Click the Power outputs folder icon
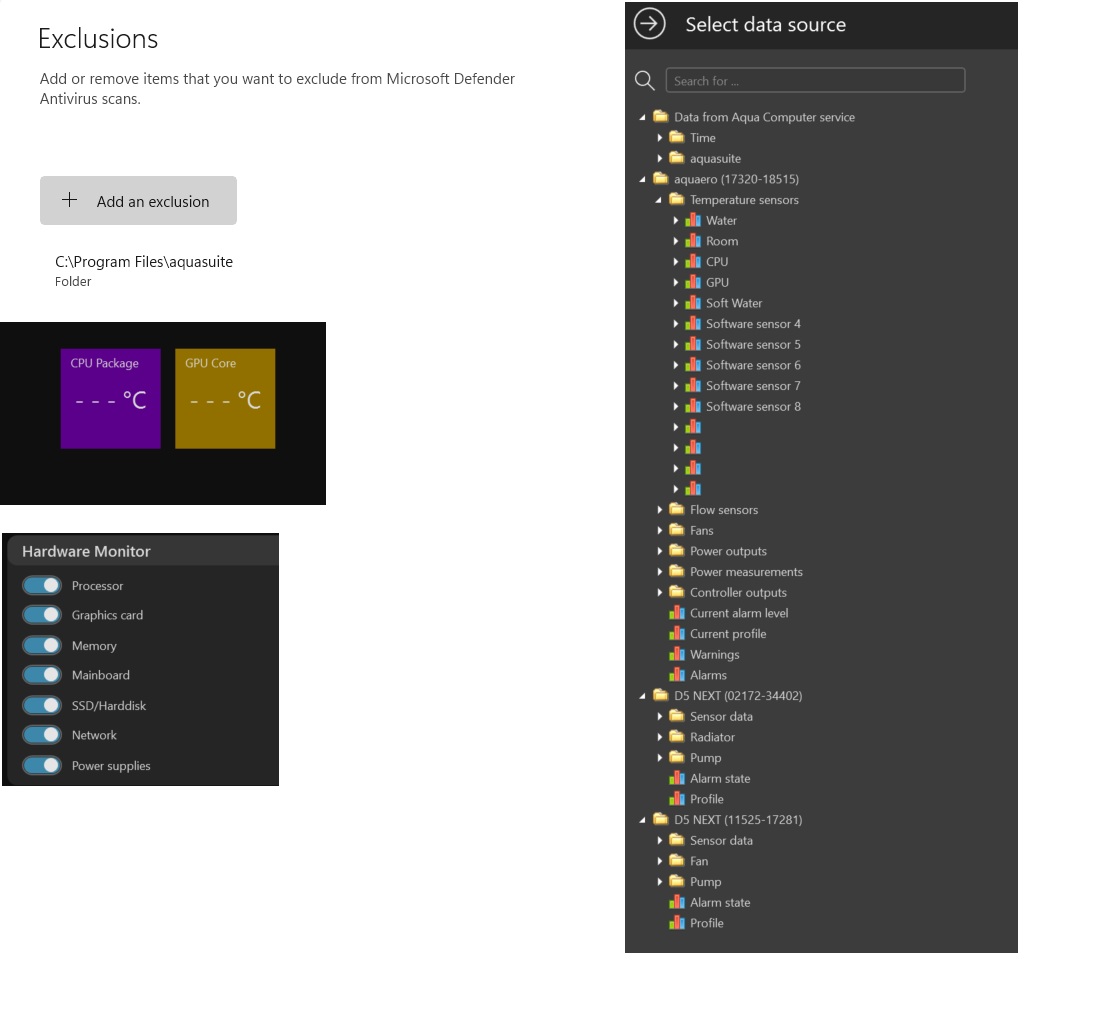 [x=677, y=550]
